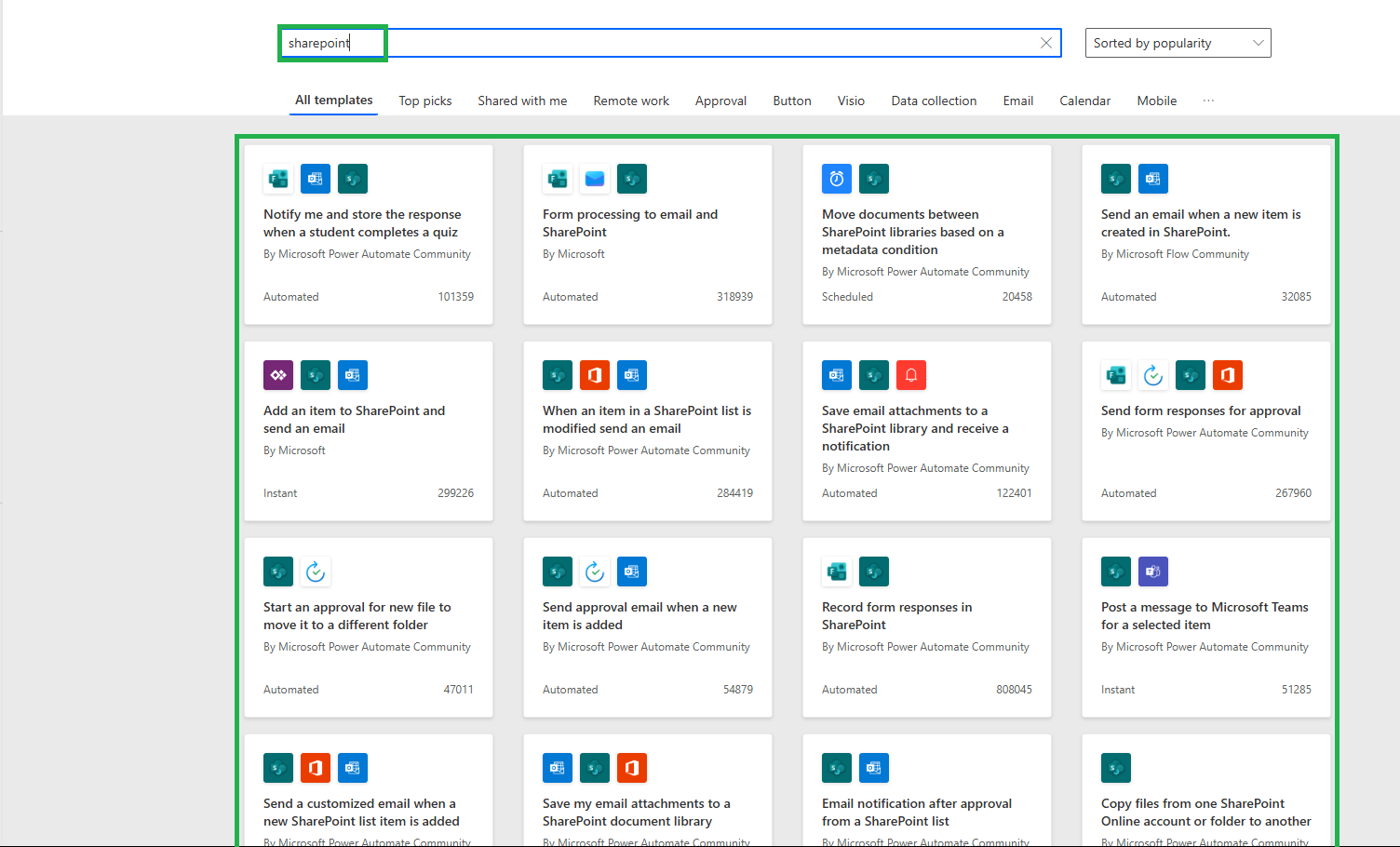
Task: Click the Office 365 icon on customized email card
Action: tap(316, 768)
